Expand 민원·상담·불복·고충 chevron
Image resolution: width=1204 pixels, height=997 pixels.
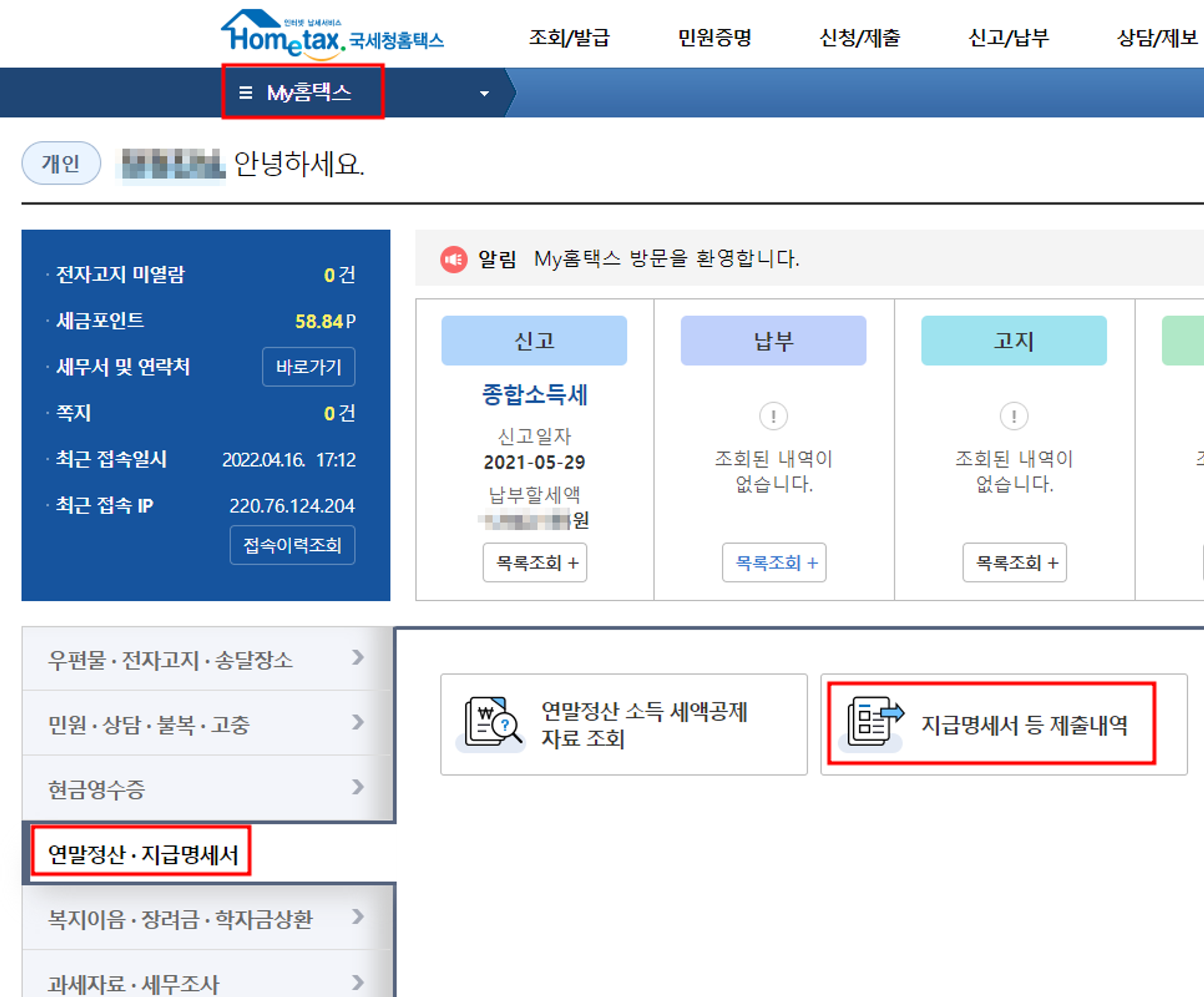pyautogui.click(x=358, y=722)
